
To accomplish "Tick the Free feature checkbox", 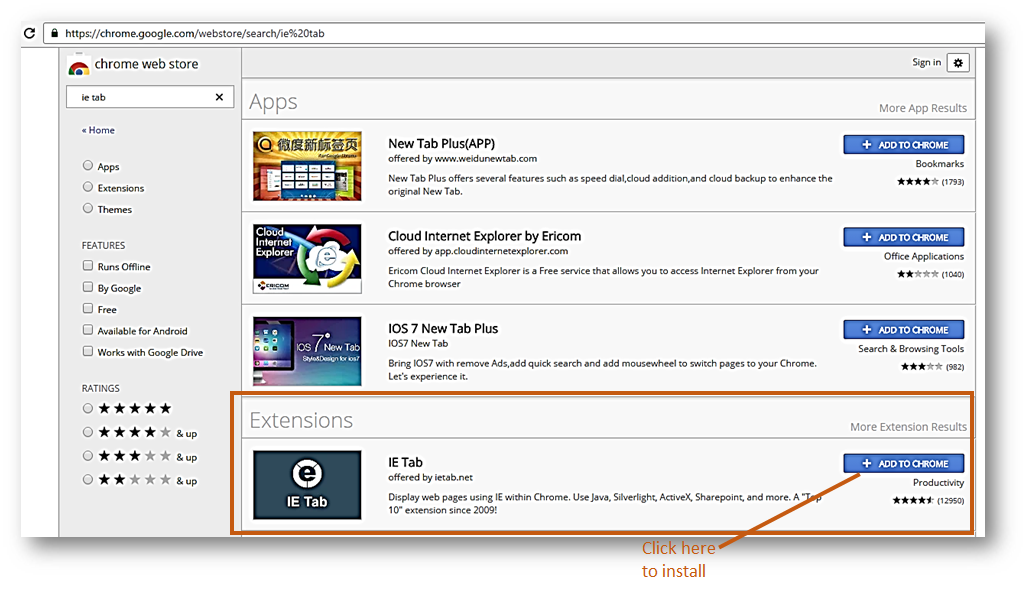I will [88, 308].
